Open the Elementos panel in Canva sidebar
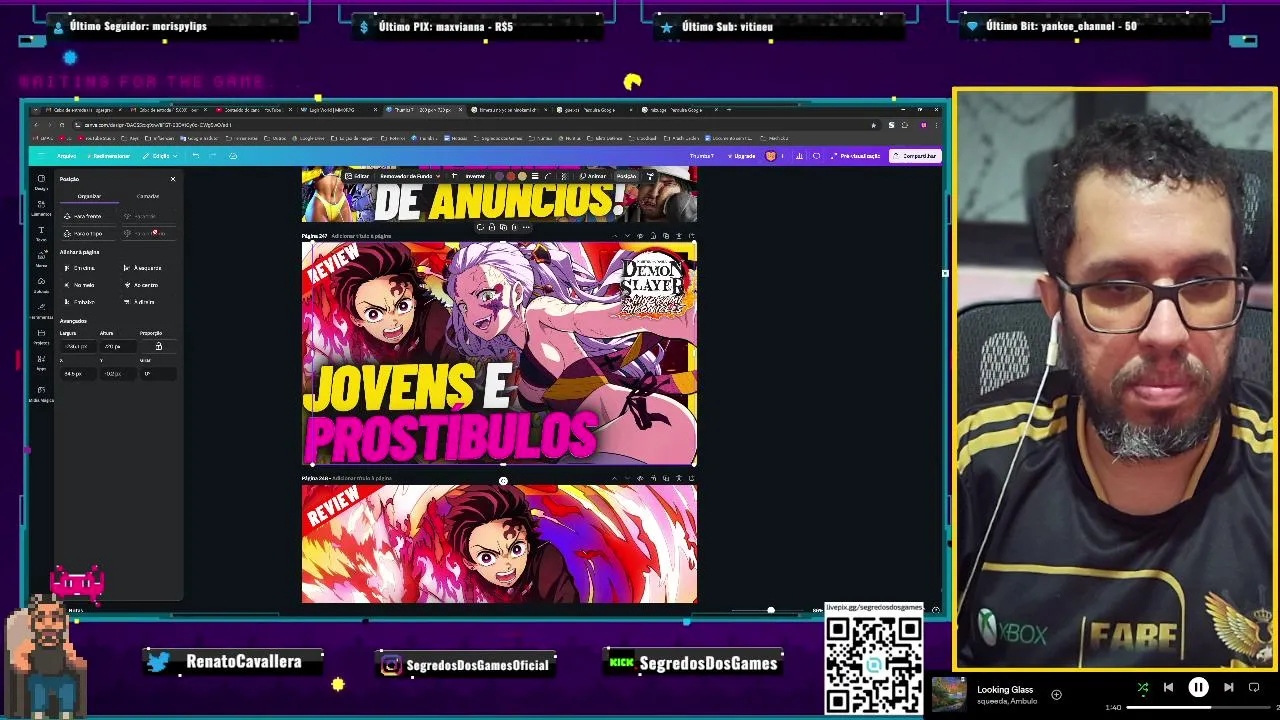 pos(41,207)
